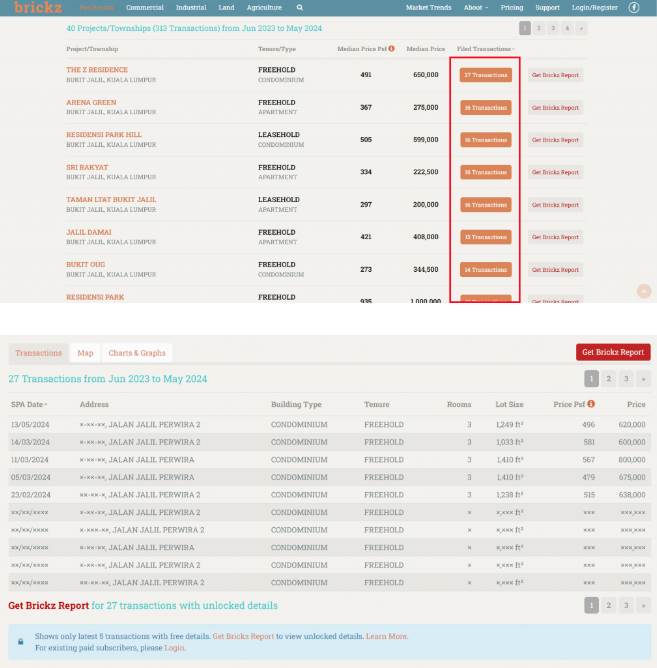This screenshot has width=657, height=668.
Task: Select the 23/02/2024 transaction row date
Action: 30,495
